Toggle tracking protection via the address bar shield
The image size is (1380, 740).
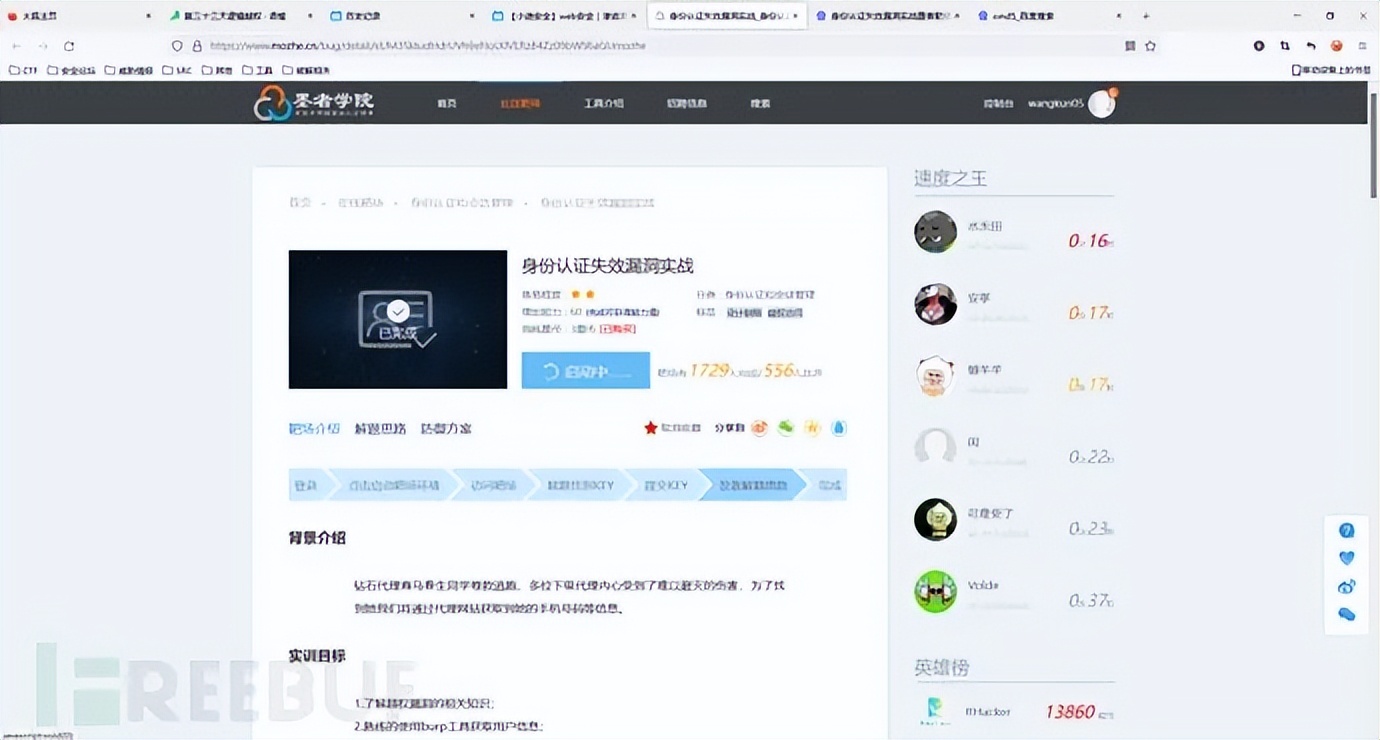point(176,45)
